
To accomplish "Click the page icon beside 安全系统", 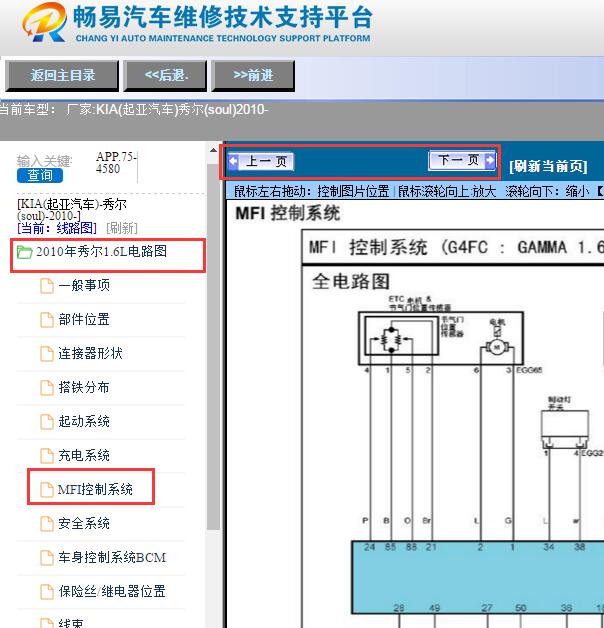I will point(47,524).
